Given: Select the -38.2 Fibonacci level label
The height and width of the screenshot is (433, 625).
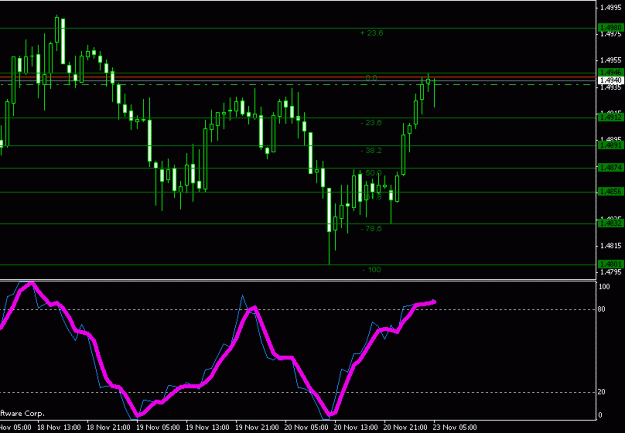Looking at the screenshot, I should pos(371,151).
